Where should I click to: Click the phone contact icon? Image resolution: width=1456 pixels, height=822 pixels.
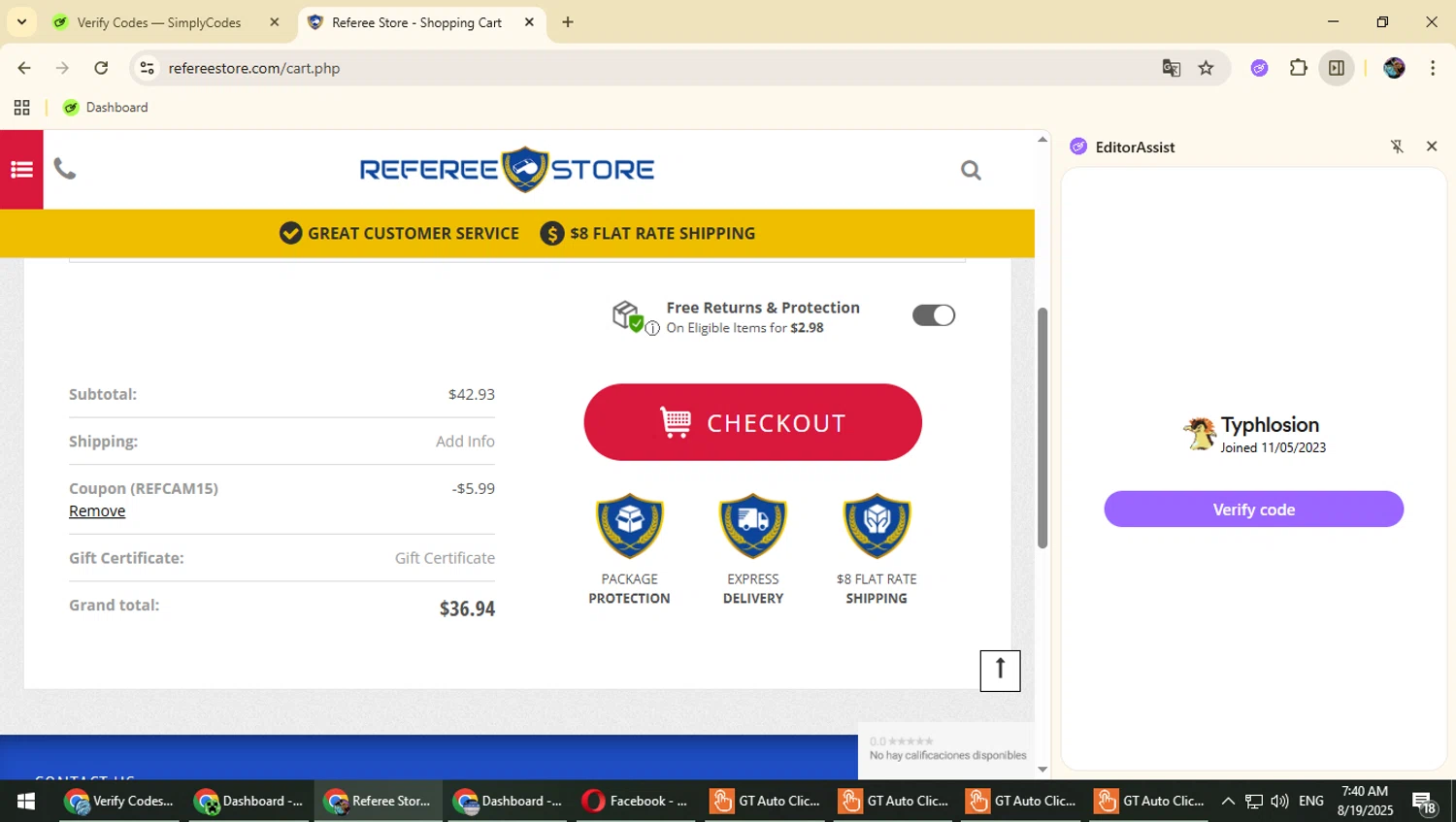pos(64,169)
